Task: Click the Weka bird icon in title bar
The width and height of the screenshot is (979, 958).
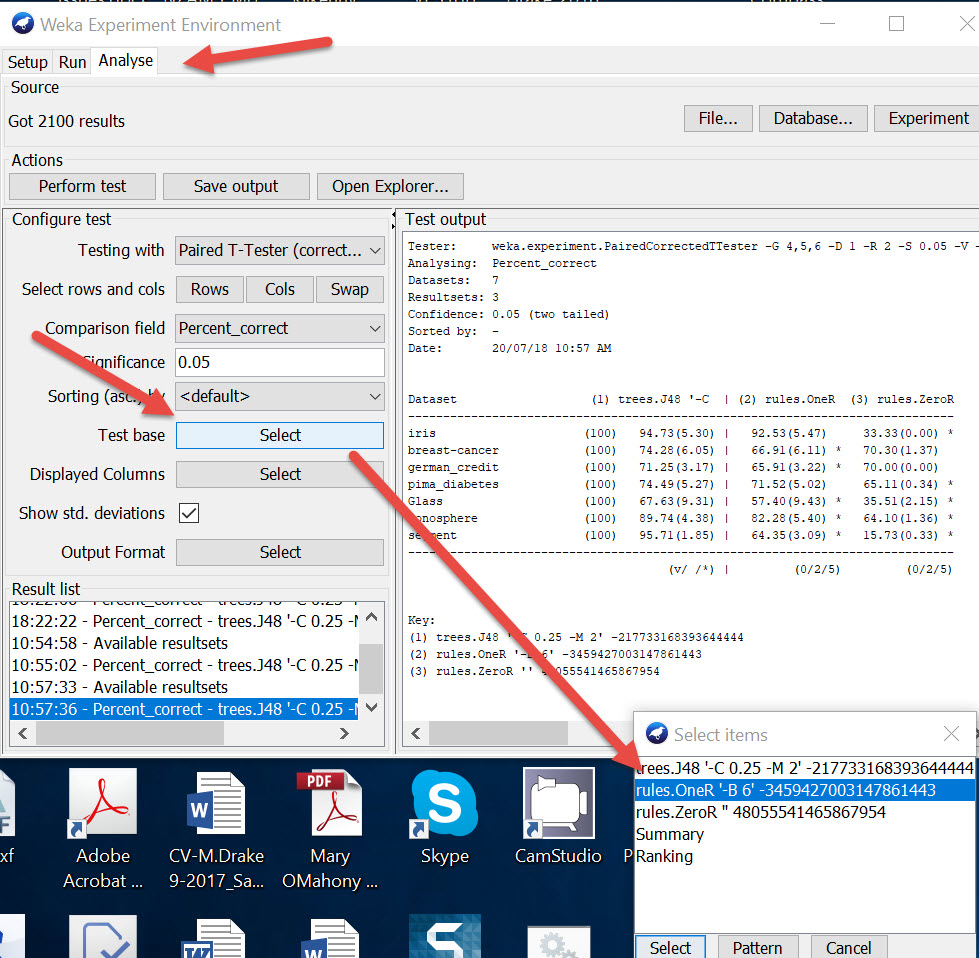Action: 22,24
